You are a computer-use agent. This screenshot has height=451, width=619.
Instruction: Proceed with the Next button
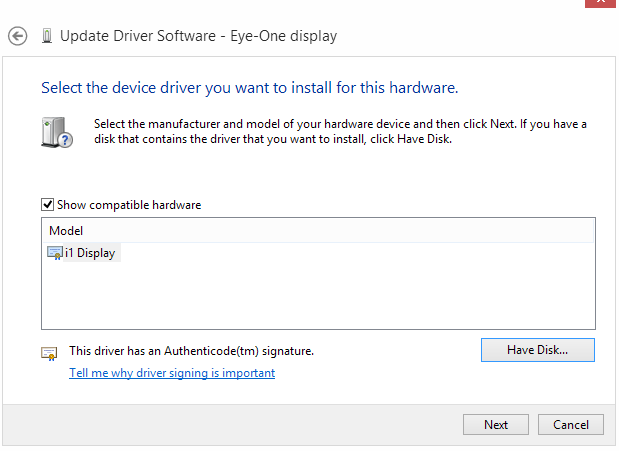(496, 425)
